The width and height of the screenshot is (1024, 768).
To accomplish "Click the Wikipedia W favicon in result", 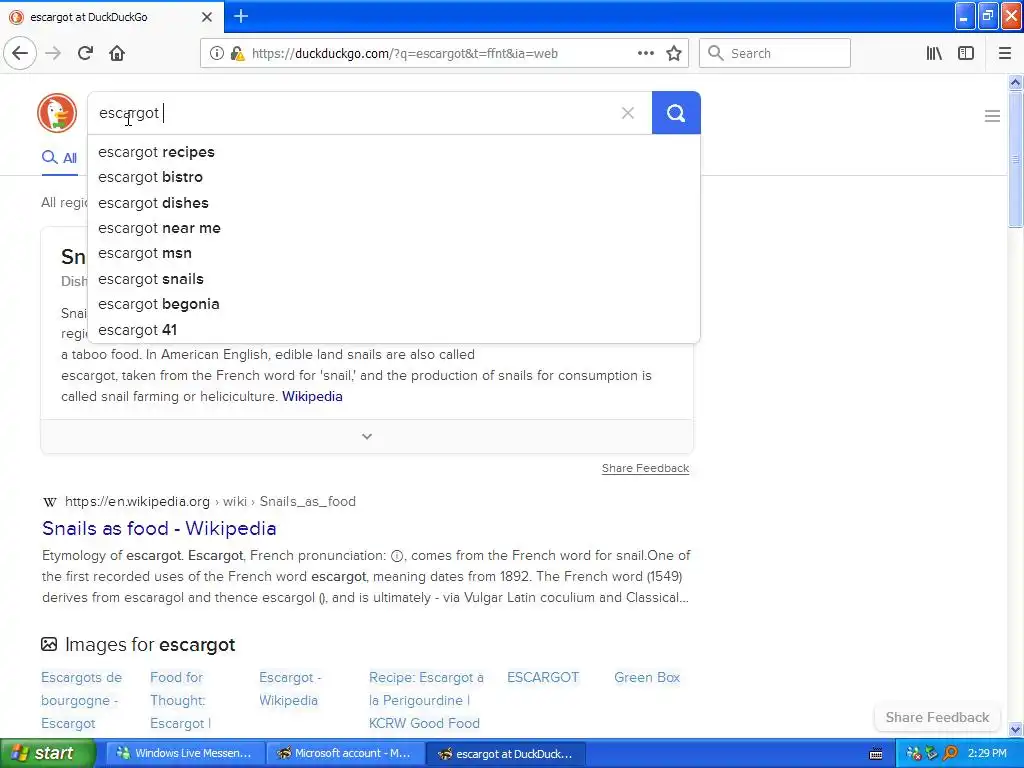I will pyautogui.click(x=49, y=502).
